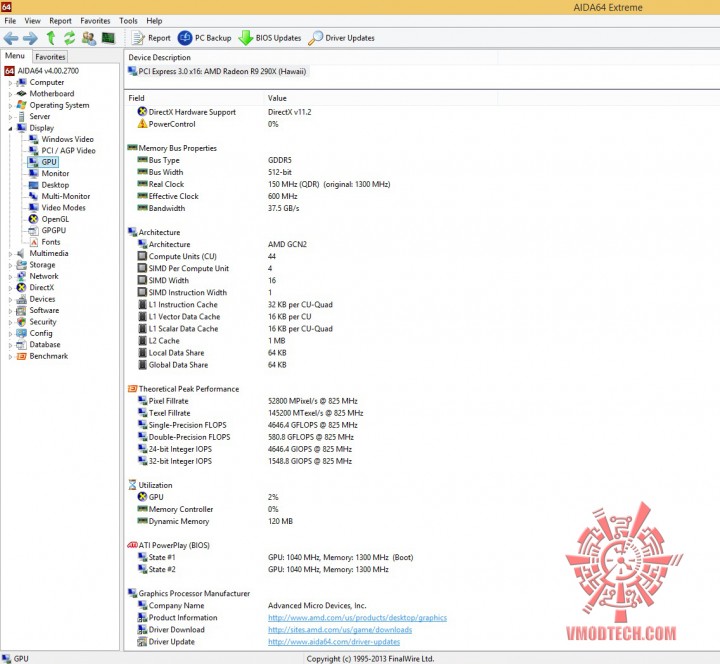
Task: Click the Database tree icon
Action: (x=21, y=345)
